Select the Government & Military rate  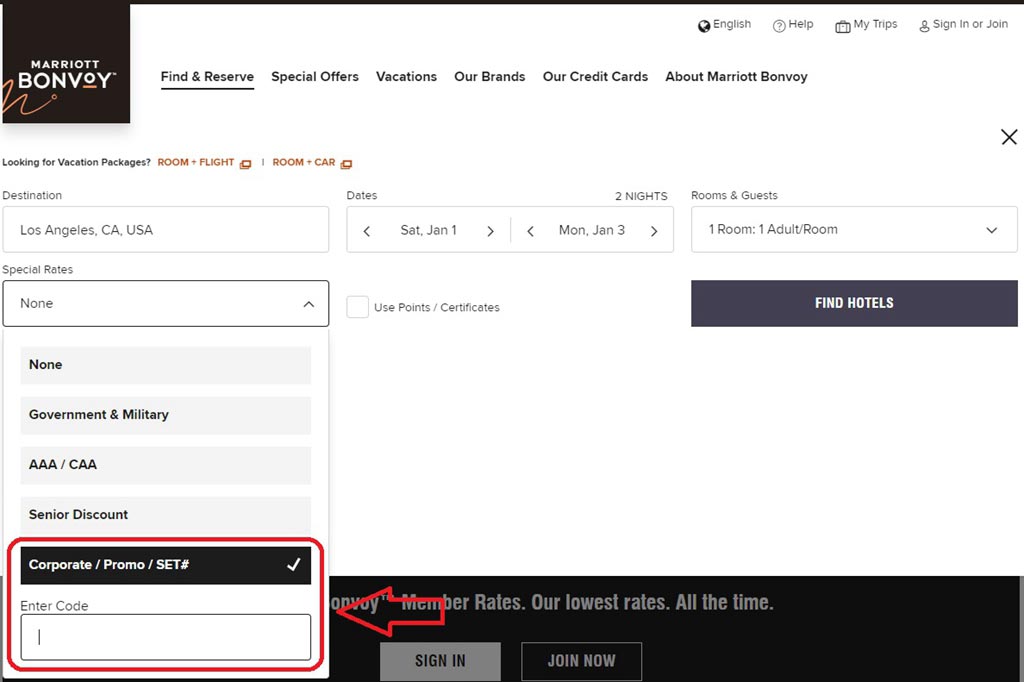166,415
